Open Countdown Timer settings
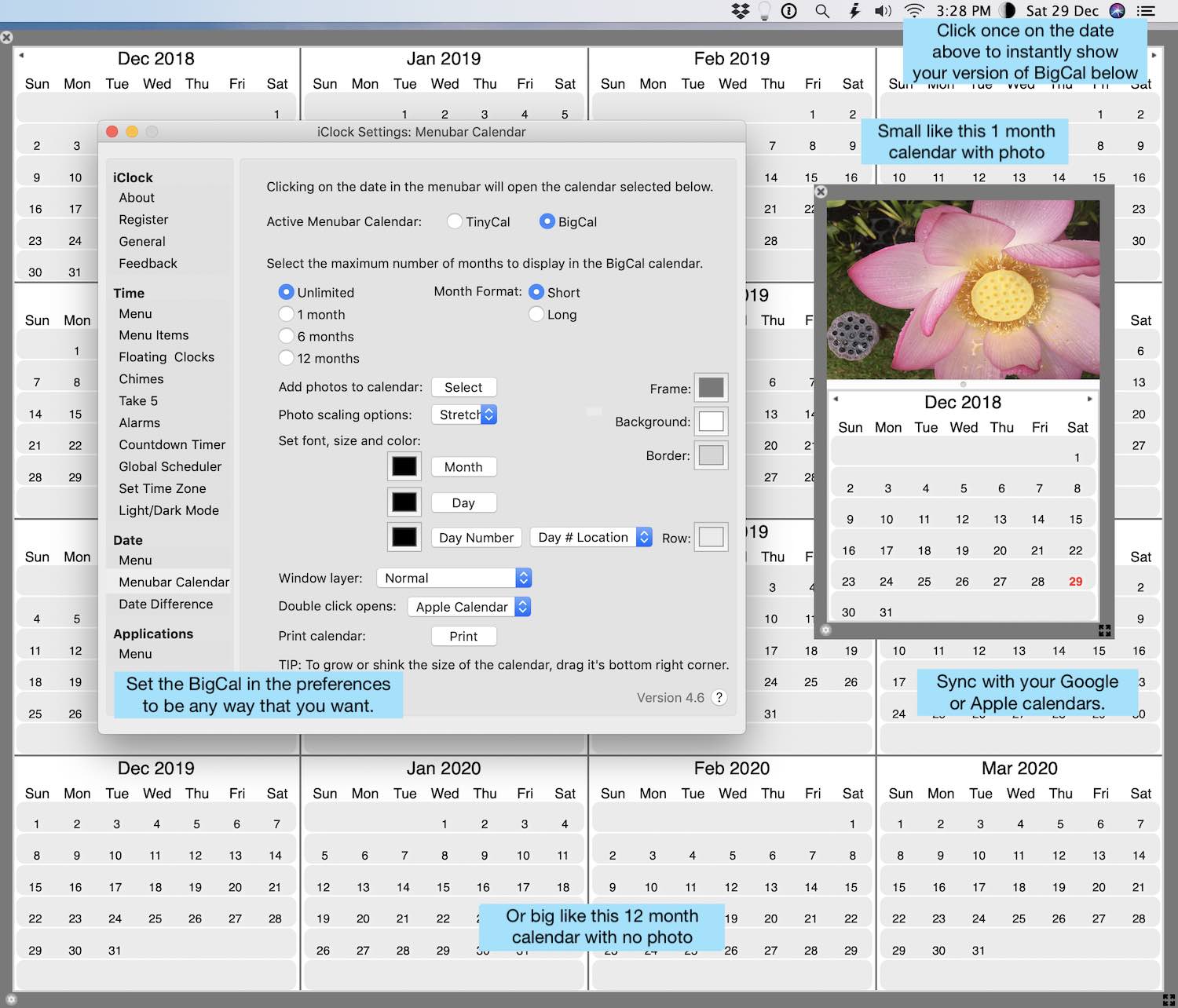The image size is (1178, 1008). point(172,445)
